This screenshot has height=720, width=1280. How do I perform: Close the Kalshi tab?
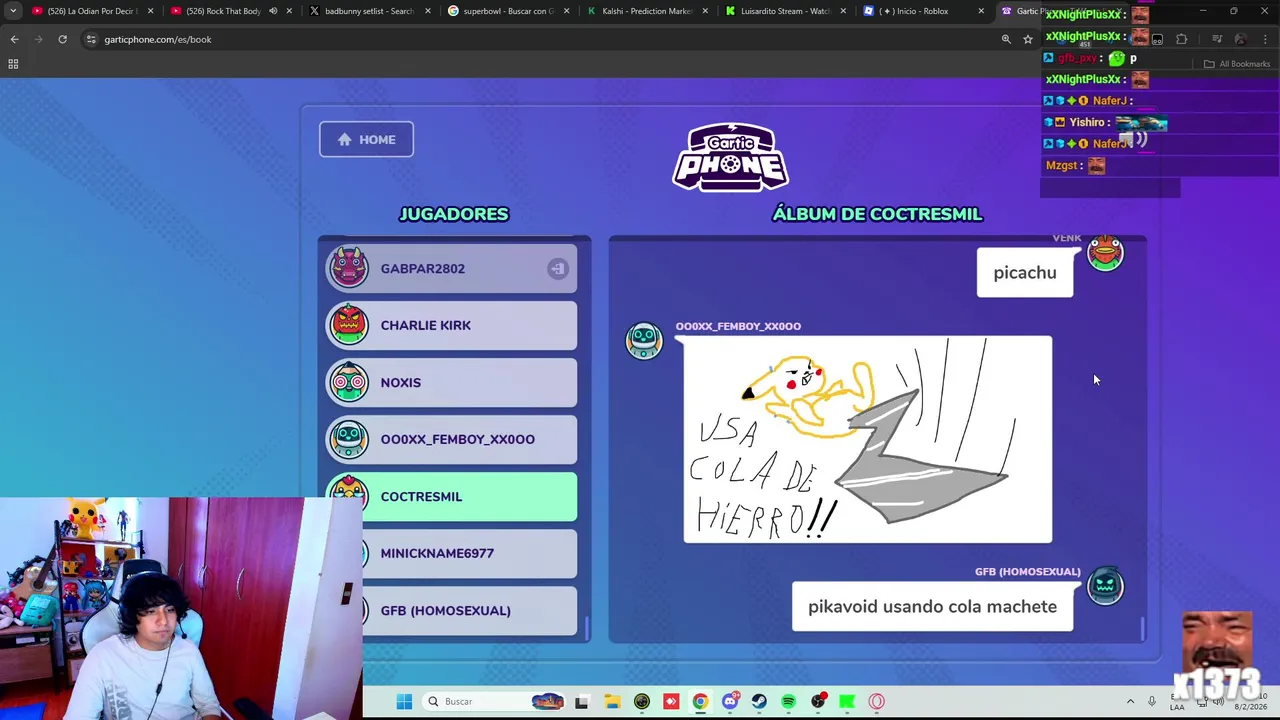pos(704,11)
